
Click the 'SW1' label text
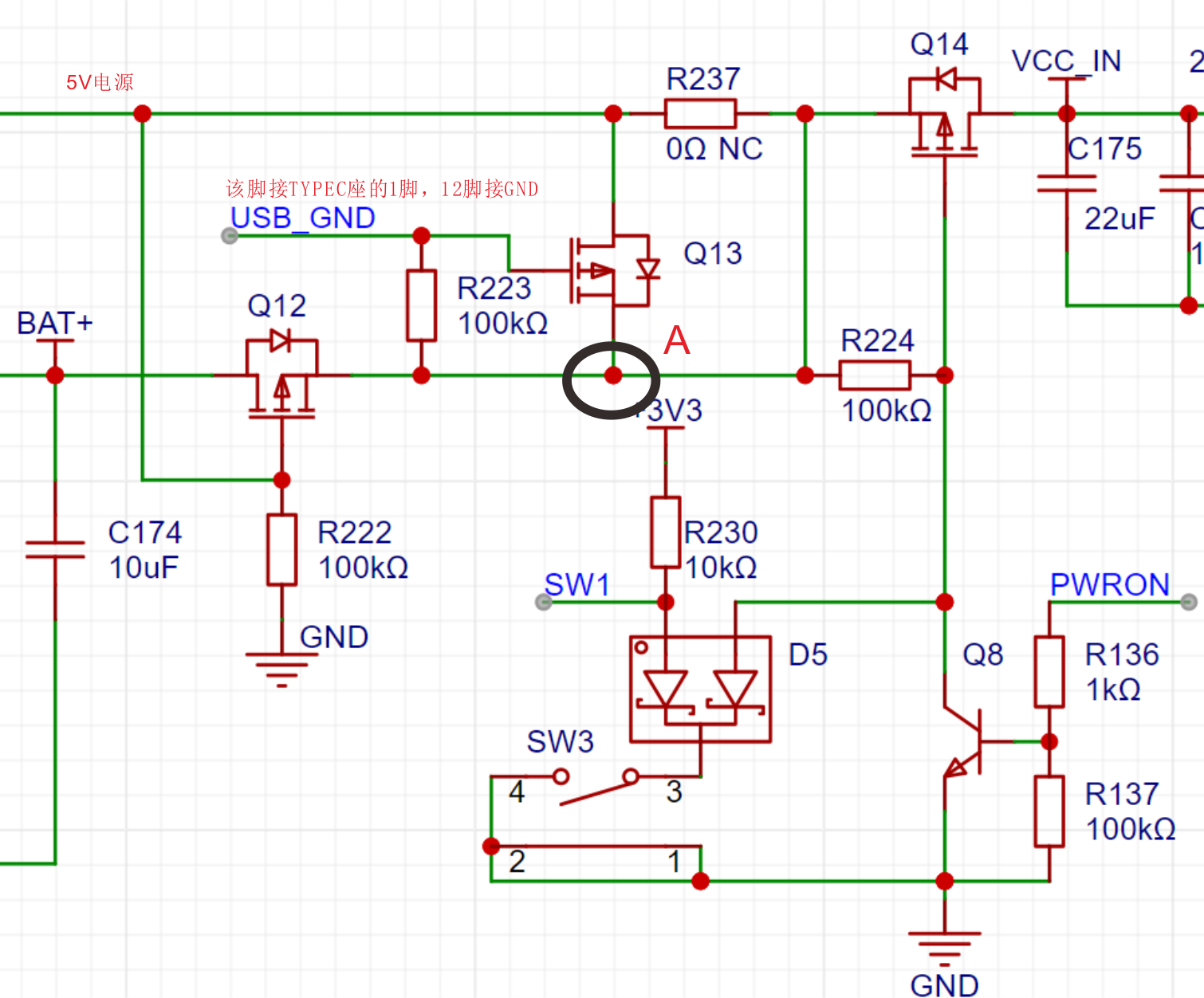coord(576,585)
